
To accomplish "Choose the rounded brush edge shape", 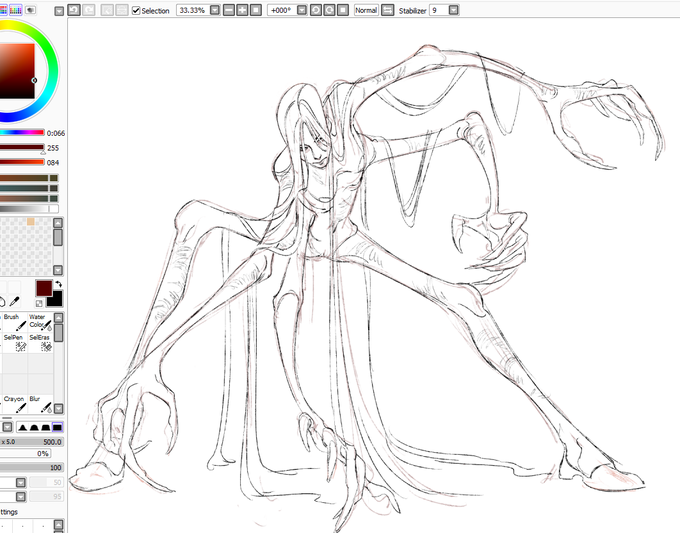I will tap(34, 427).
